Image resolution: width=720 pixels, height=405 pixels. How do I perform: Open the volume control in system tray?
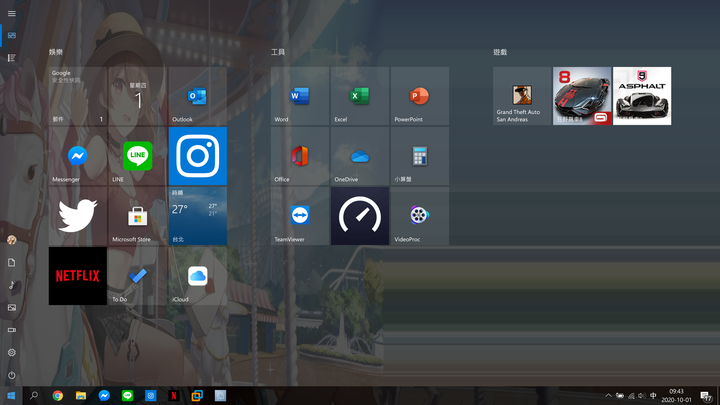coord(642,395)
